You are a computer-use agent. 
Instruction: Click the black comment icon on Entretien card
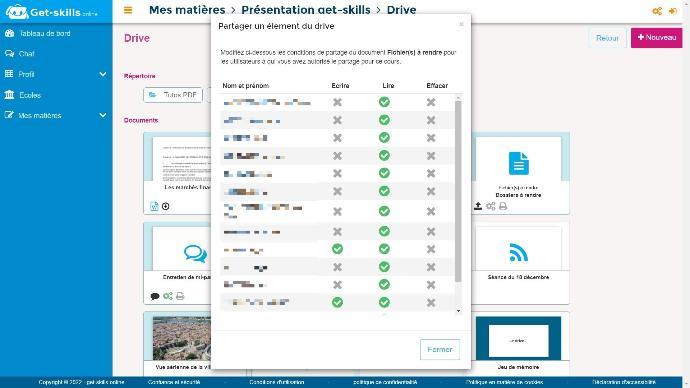154,296
